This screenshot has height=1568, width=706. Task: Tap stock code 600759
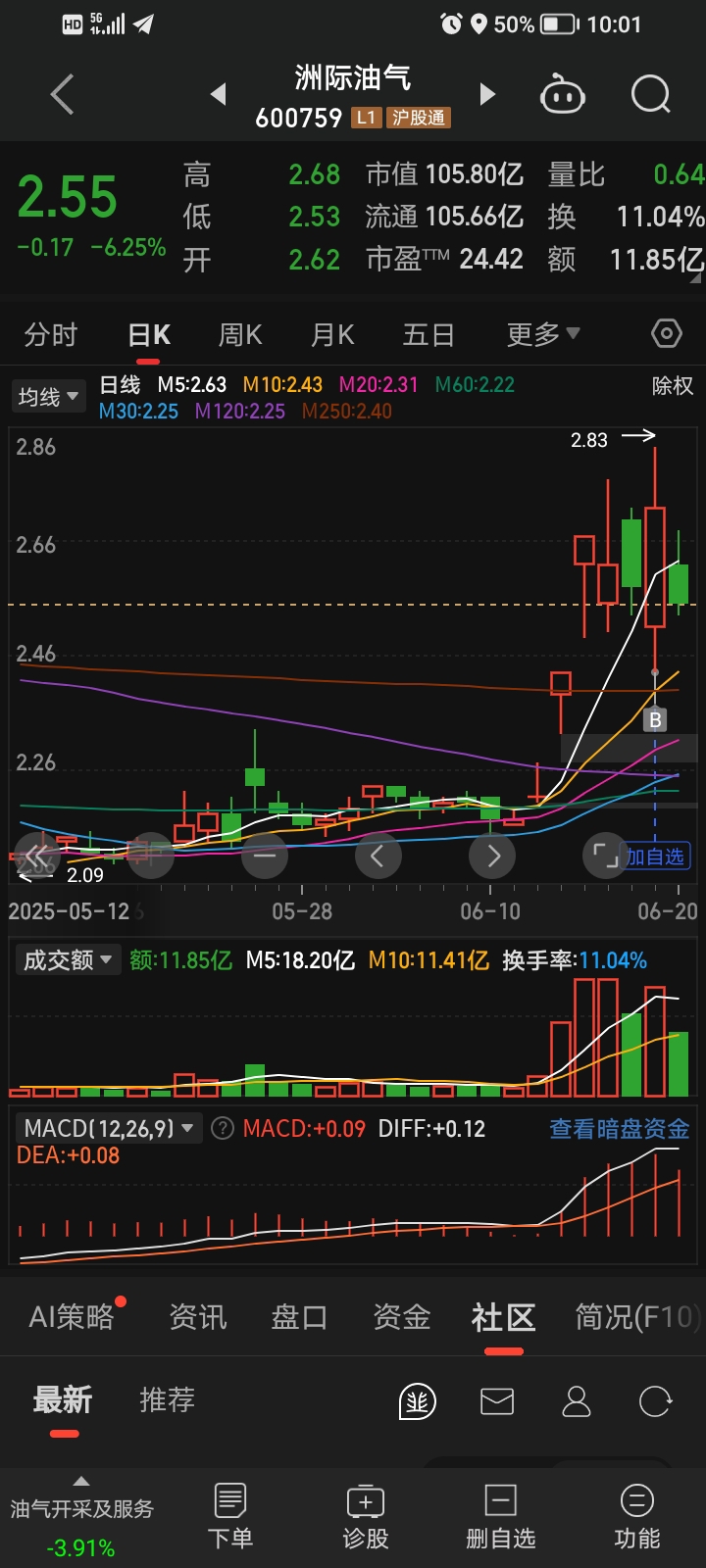(x=298, y=119)
